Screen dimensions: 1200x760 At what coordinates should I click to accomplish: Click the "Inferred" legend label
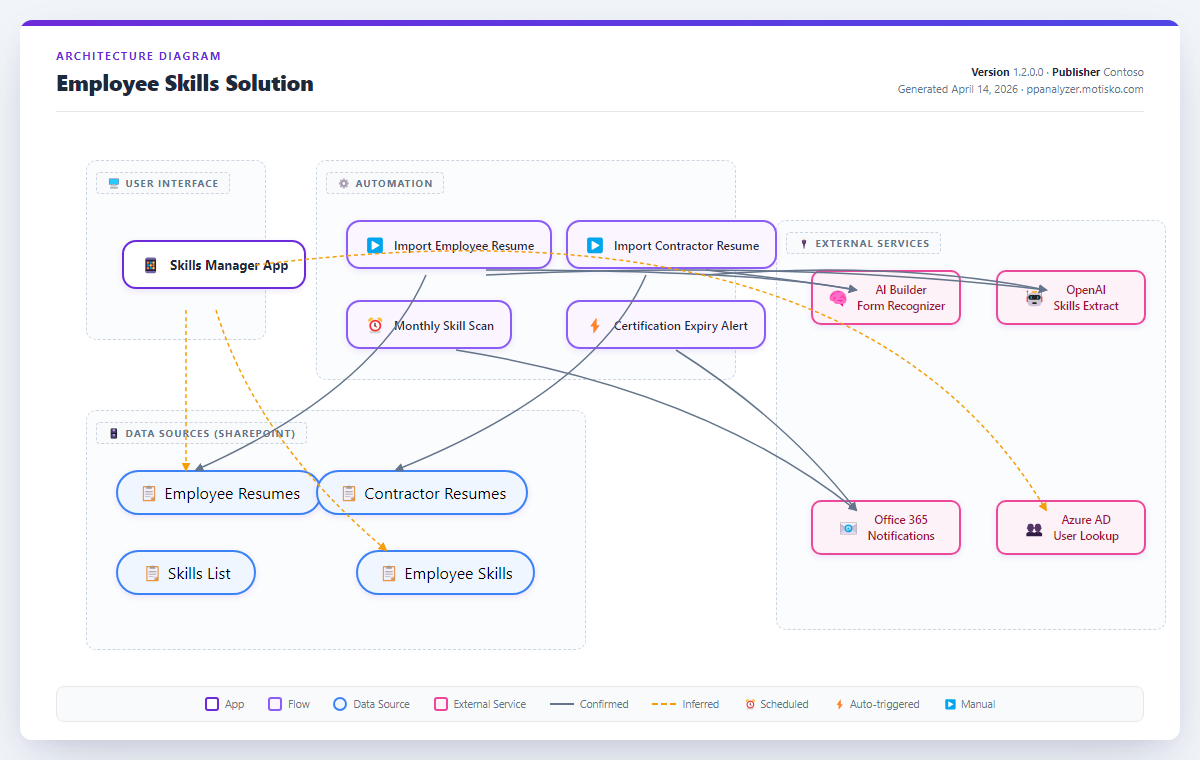(x=700, y=704)
